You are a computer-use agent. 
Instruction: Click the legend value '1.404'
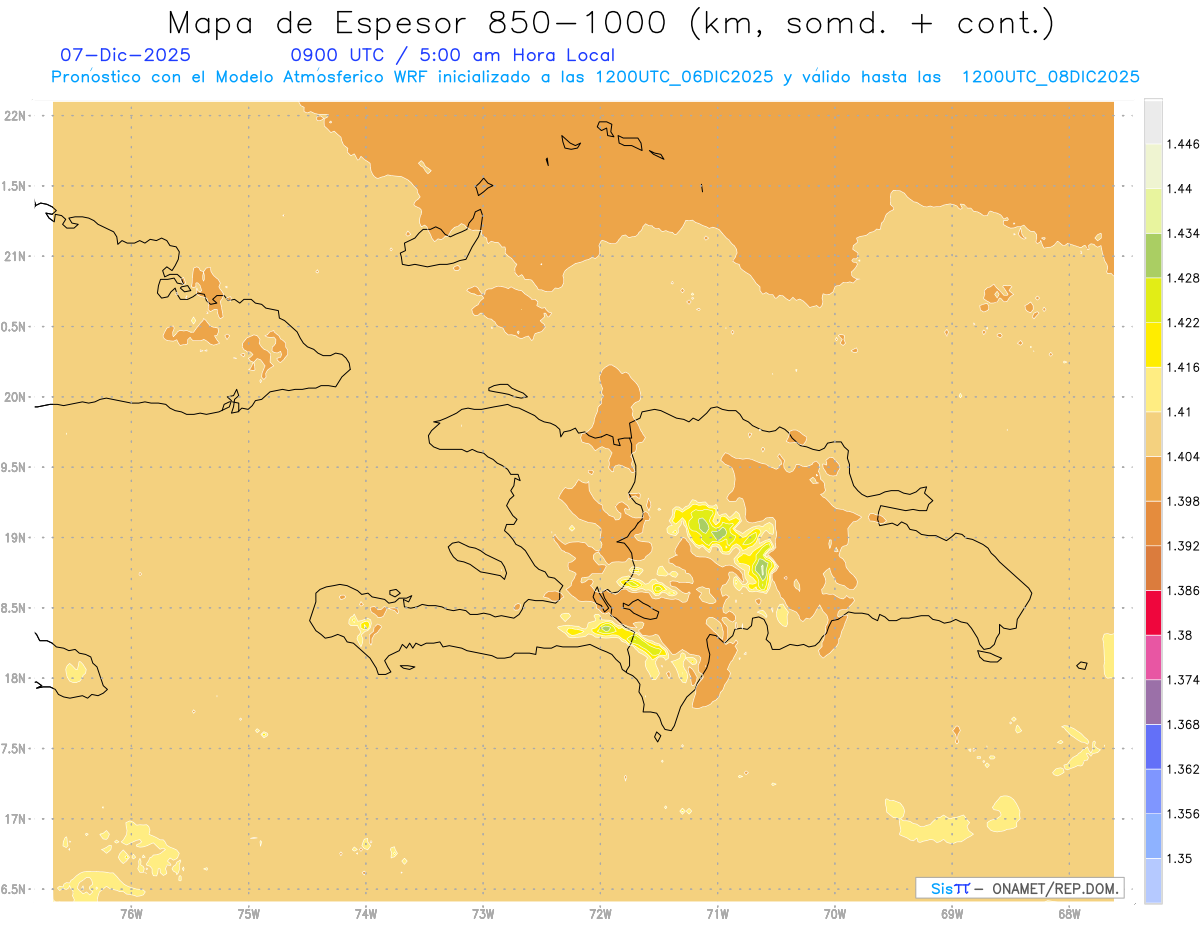tap(1183, 456)
